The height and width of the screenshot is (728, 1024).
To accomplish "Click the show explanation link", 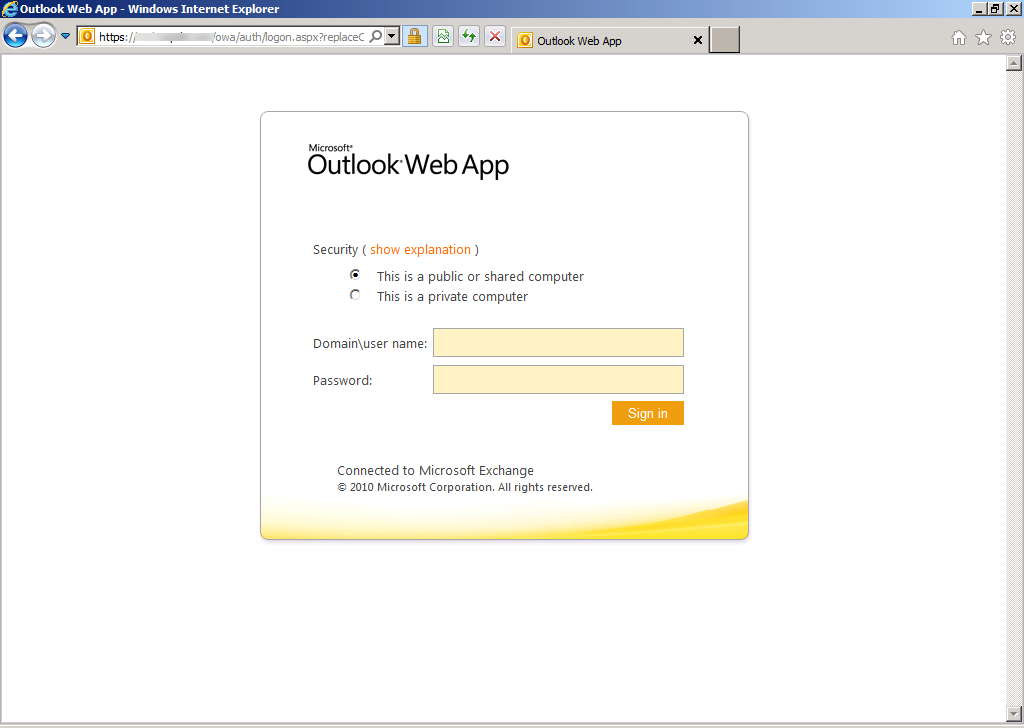I will click(421, 249).
